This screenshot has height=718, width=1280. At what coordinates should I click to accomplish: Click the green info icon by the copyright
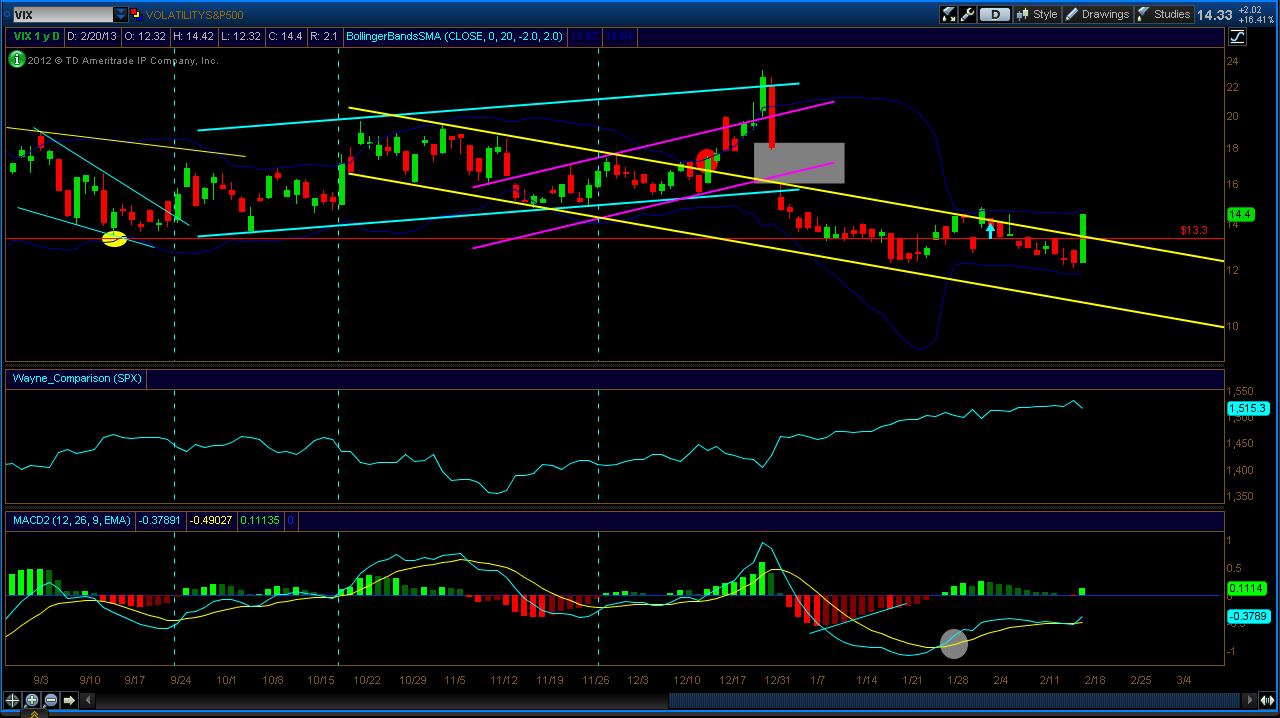pos(16,60)
